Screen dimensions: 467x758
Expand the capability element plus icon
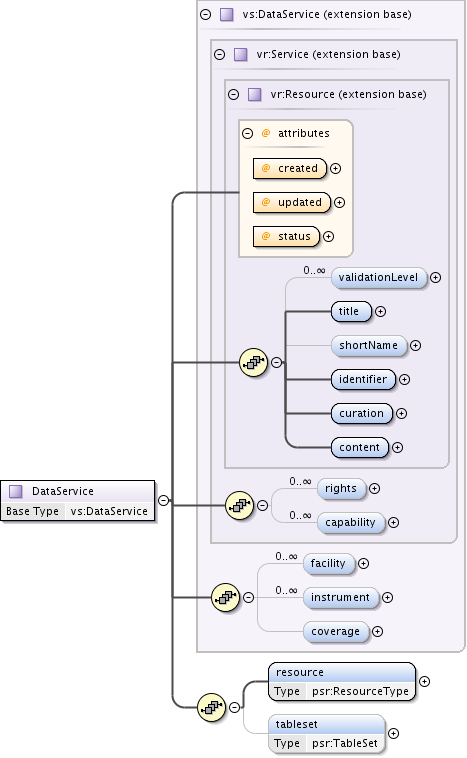(x=394, y=523)
